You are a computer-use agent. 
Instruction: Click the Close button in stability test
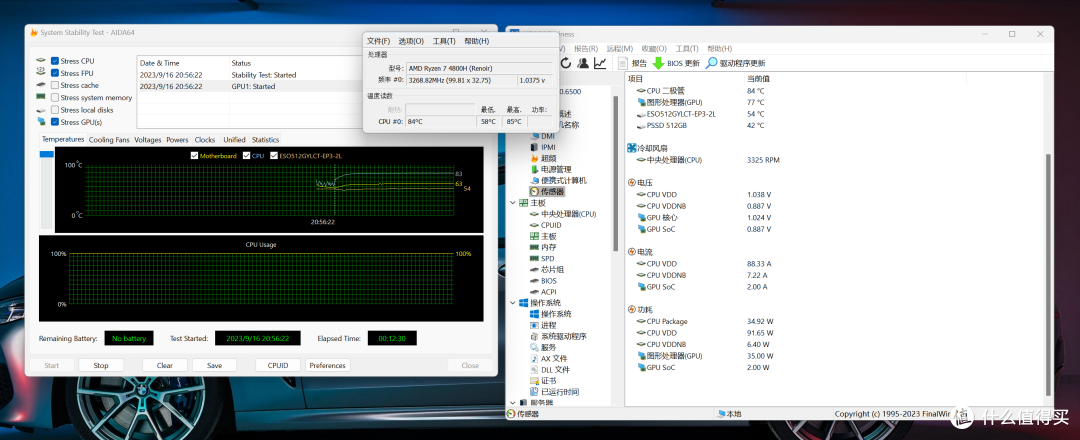pyautogui.click(x=470, y=366)
